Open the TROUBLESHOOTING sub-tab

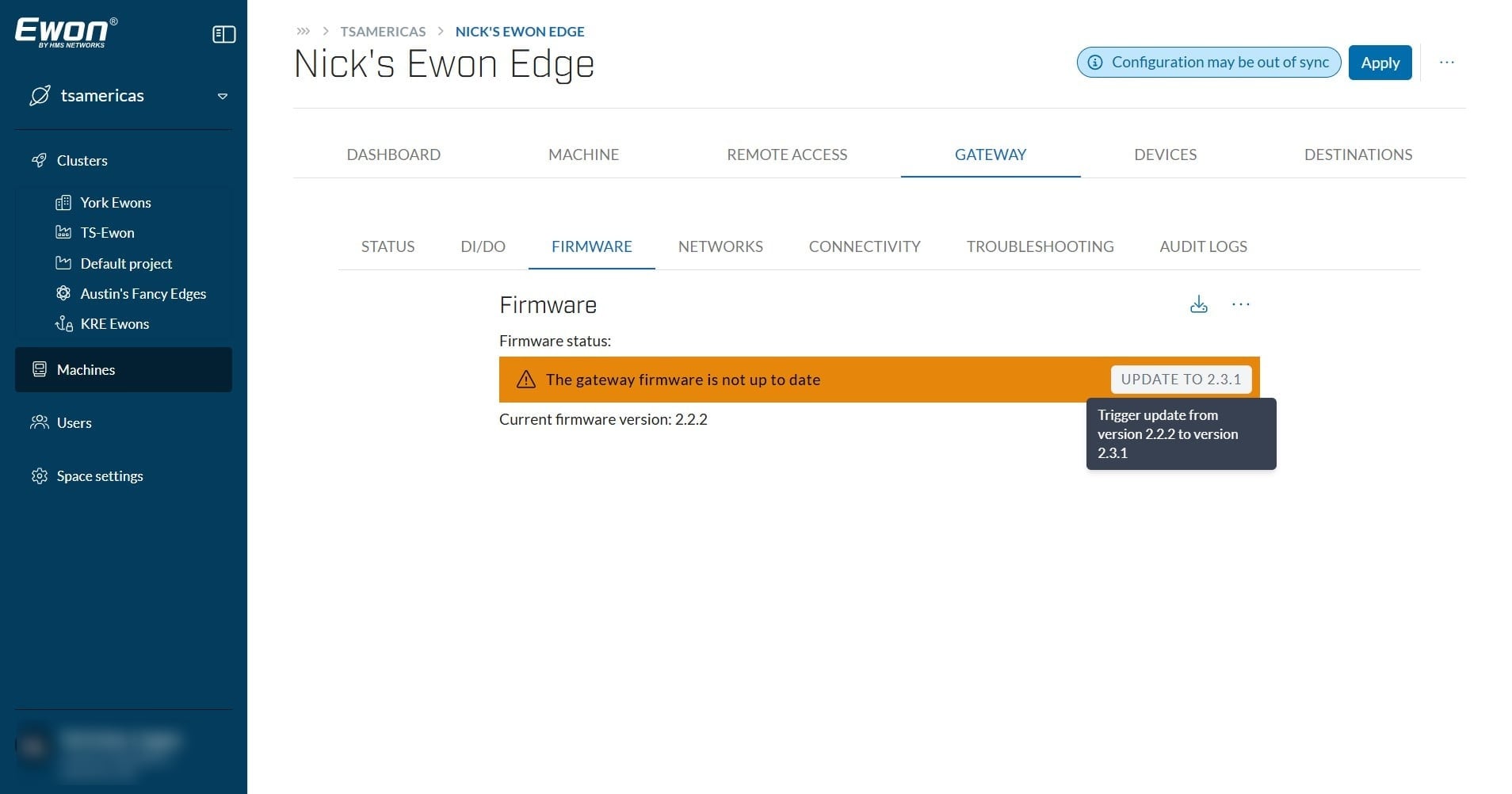coord(1040,246)
